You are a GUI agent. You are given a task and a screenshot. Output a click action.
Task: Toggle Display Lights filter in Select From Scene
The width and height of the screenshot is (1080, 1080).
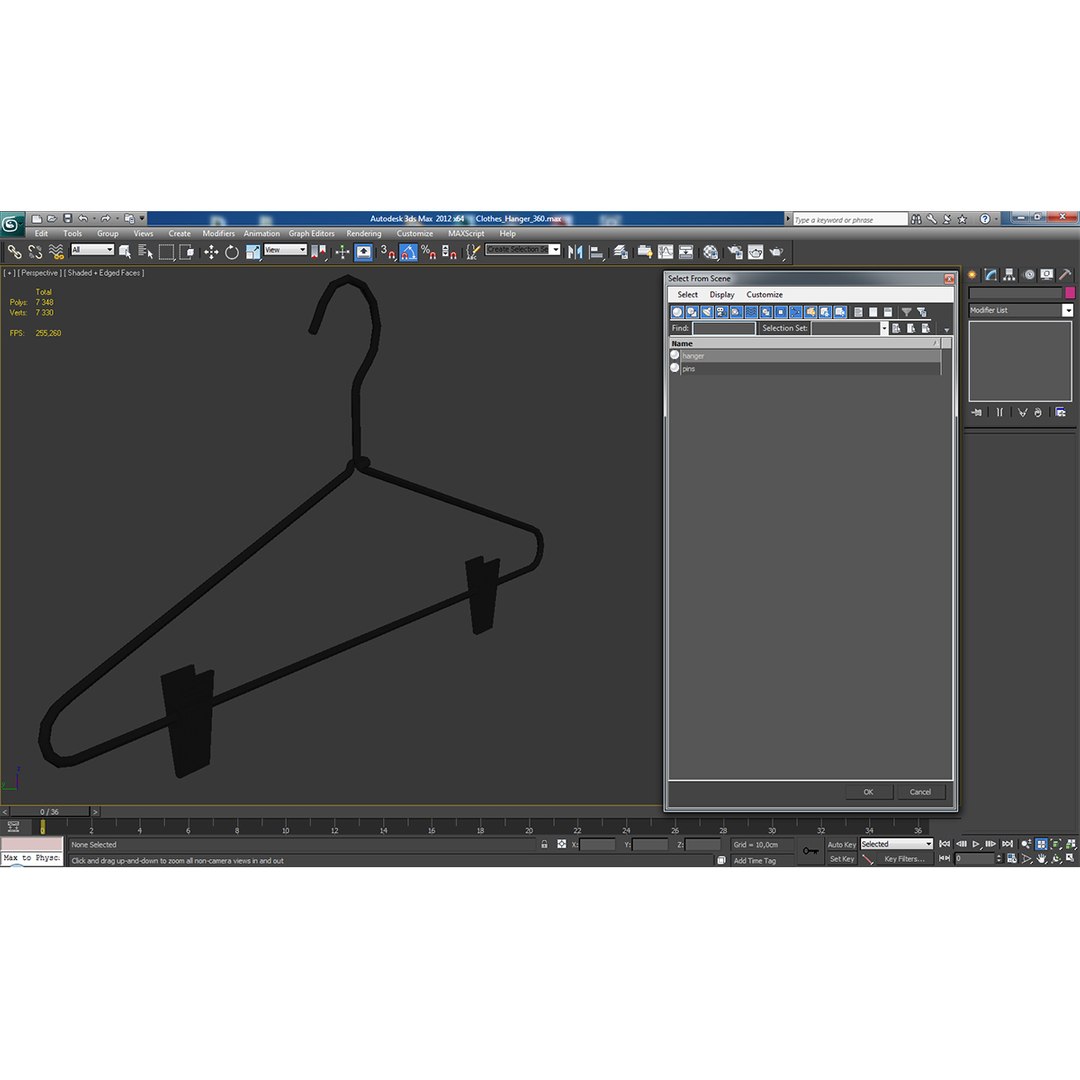click(x=707, y=312)
